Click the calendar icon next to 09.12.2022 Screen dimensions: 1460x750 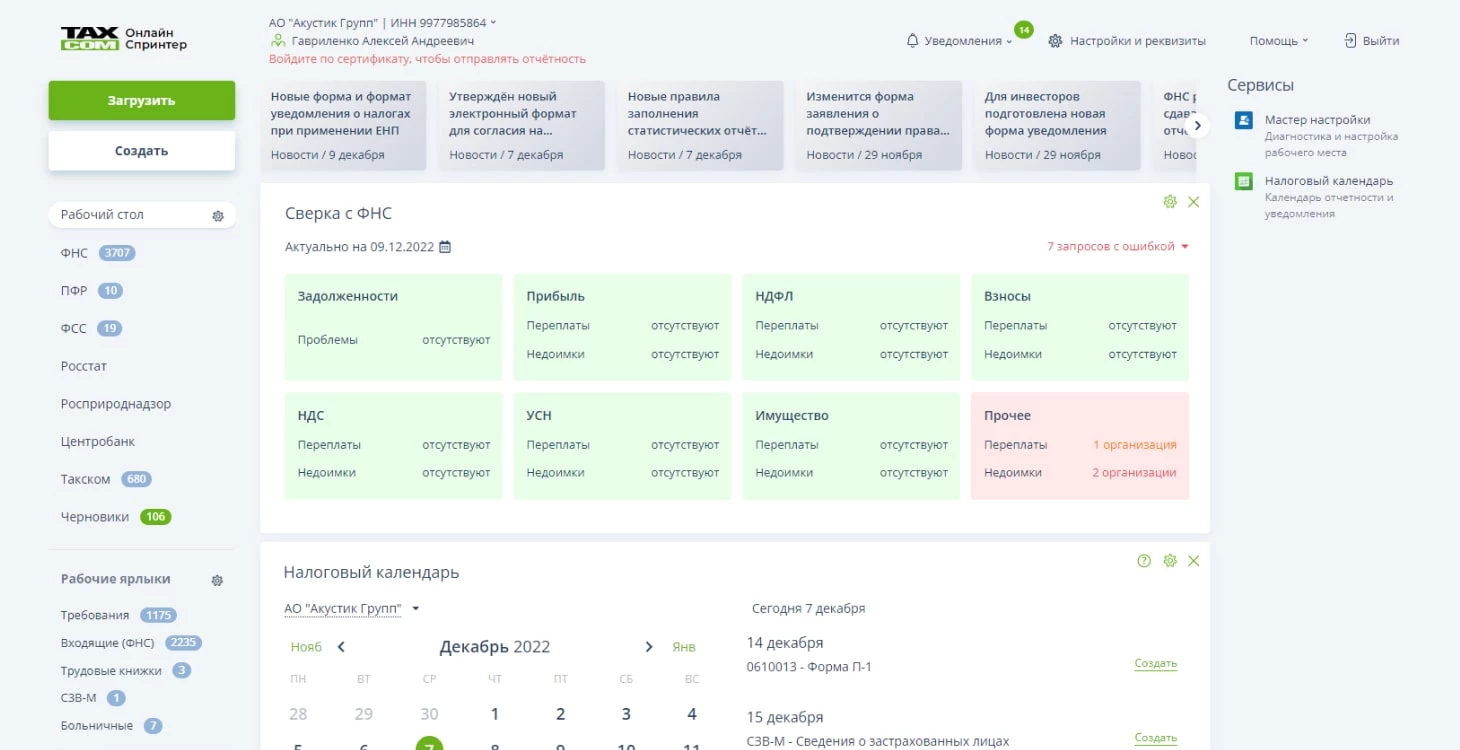445,247
